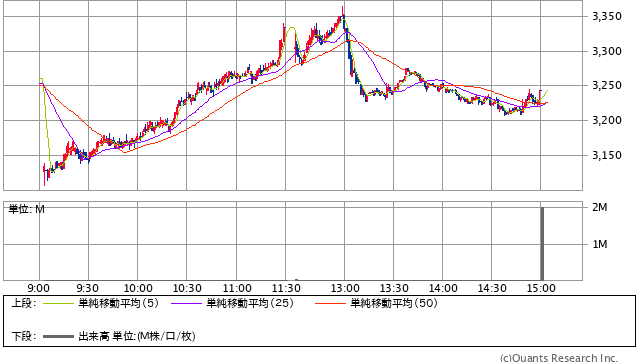Click the 1M volume axis label

(x=600, y=244)
